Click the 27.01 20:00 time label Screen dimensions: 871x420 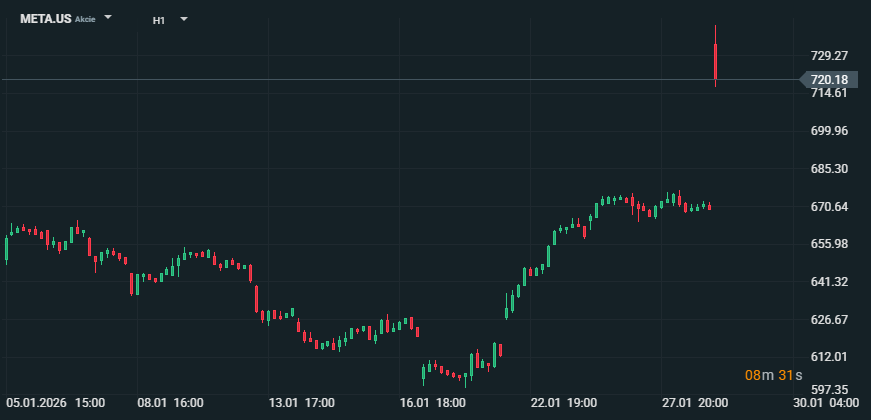point(695,403)
